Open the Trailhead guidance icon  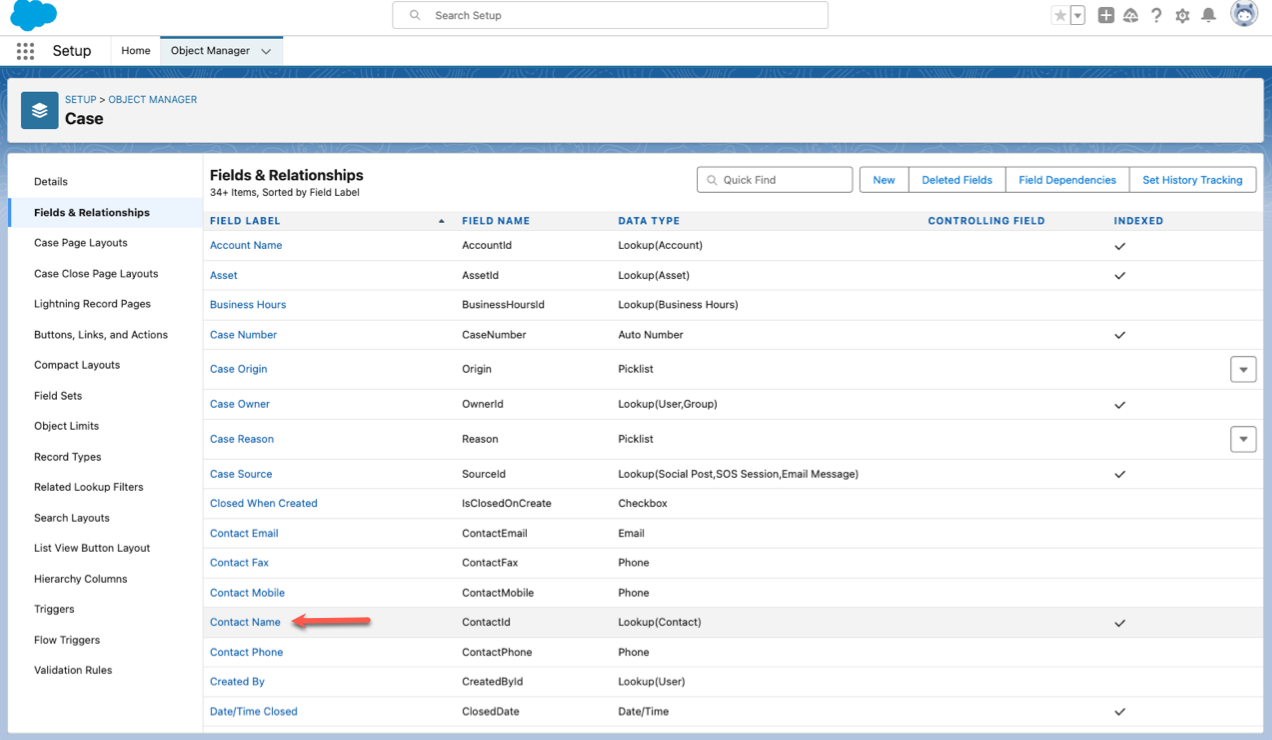coord(1131,16)
